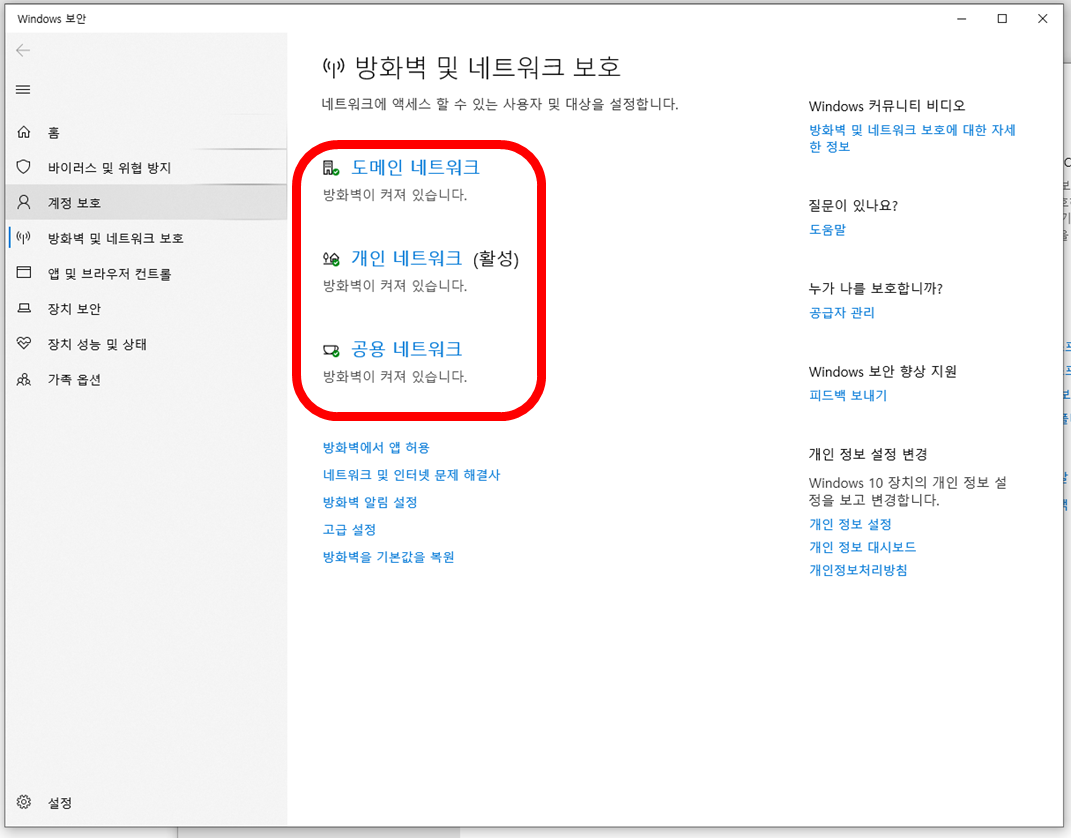Open the 개인 정보 설정 link

click(850, 524)
